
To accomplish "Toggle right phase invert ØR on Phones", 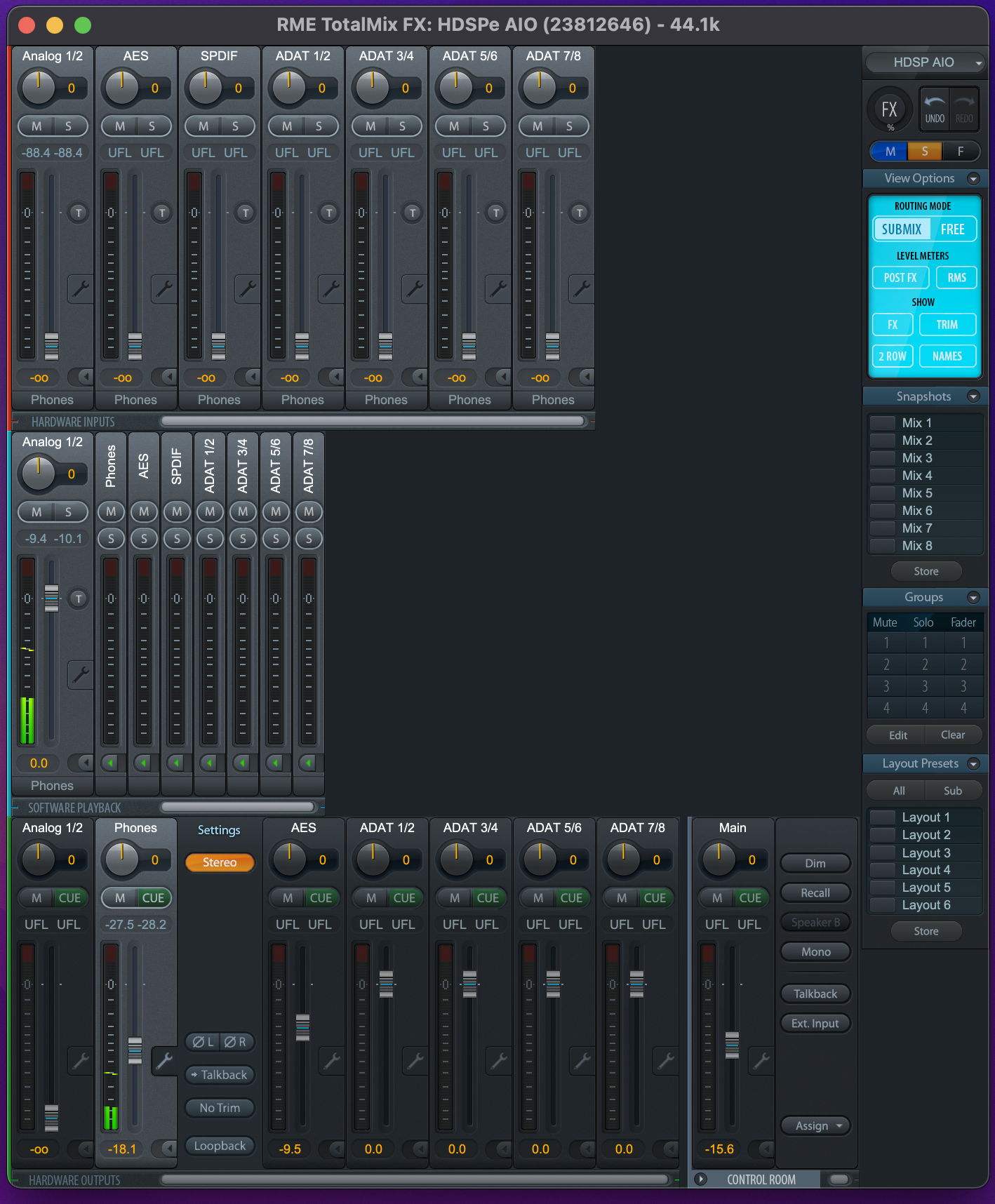I will 236,1042.
